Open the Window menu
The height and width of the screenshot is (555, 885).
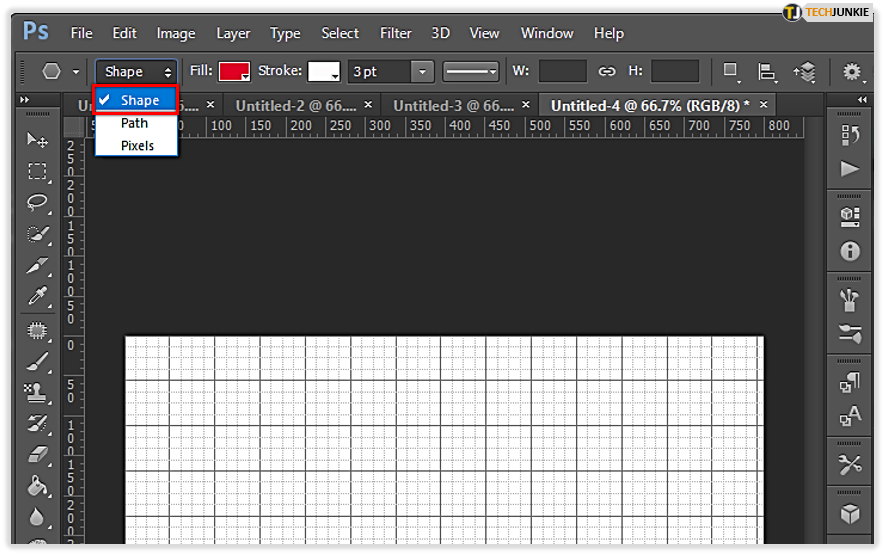[x=547, y=33]
